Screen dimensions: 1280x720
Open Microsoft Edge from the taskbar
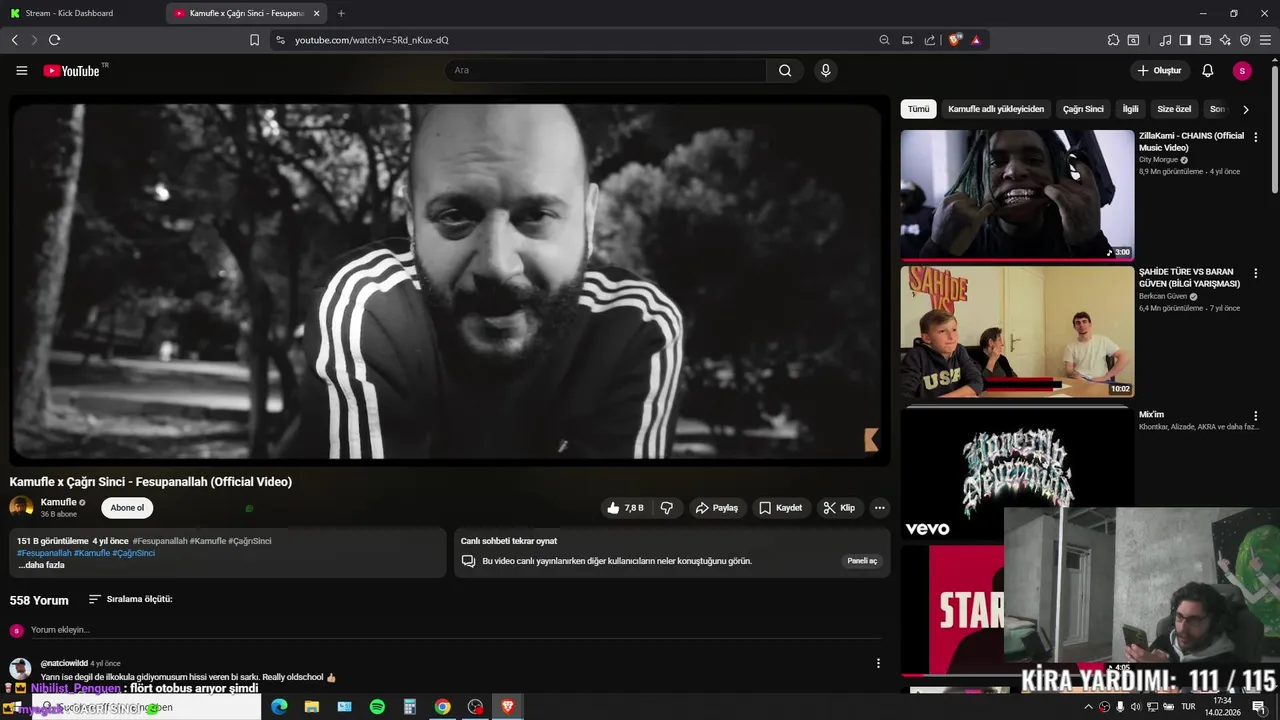tap(279, 707)
